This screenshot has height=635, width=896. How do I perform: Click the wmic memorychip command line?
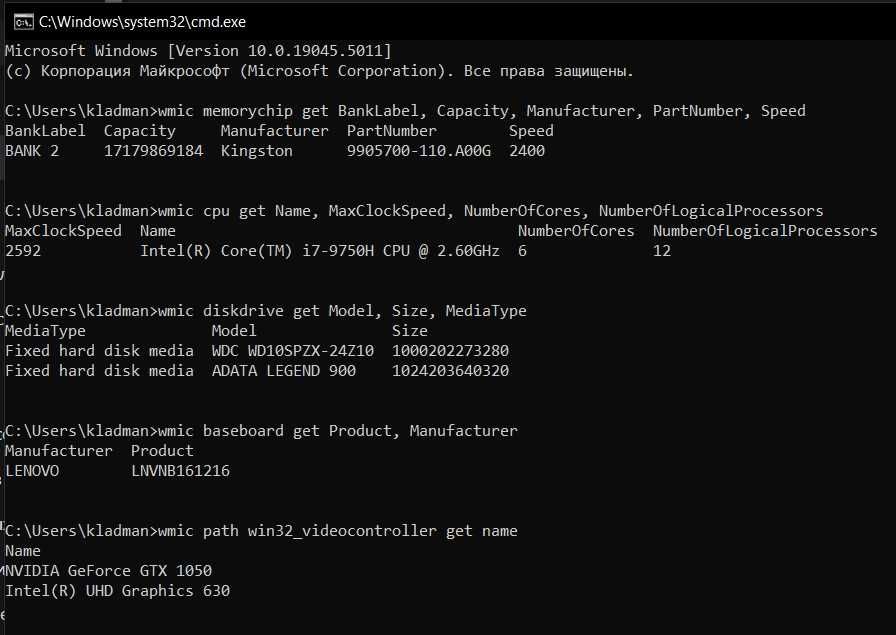405,111
